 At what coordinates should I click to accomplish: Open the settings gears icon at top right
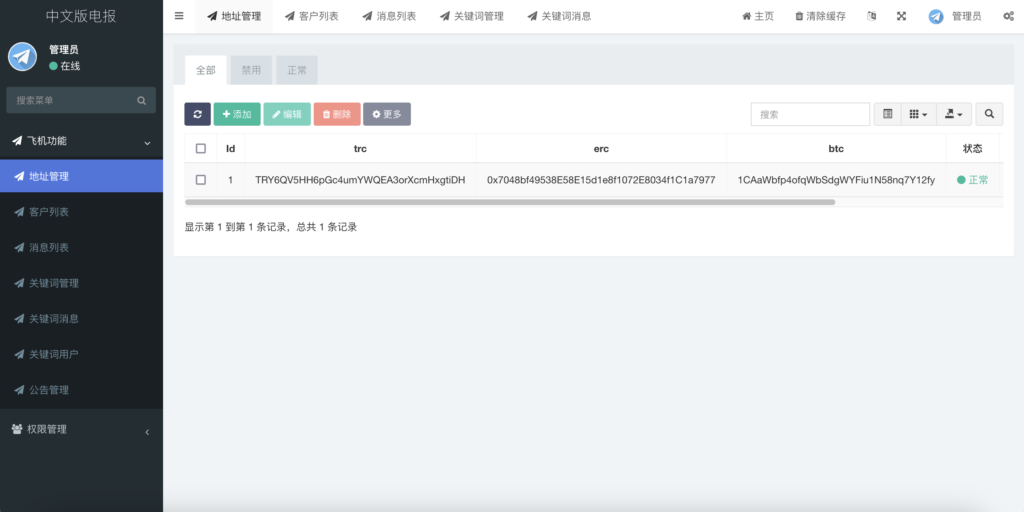tap(1008, 16)
